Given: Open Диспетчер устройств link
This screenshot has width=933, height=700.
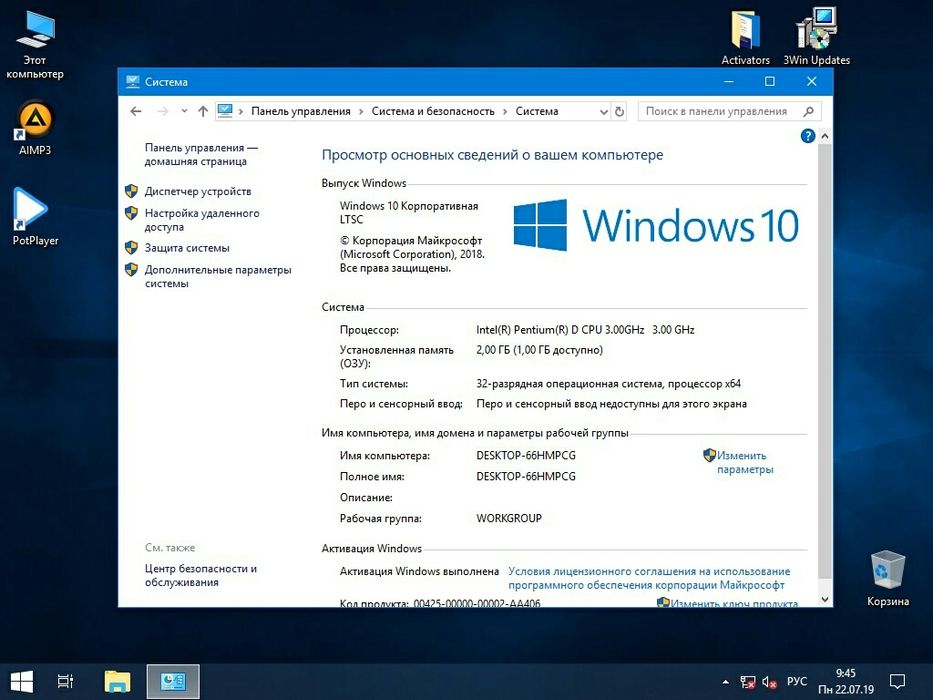Looking at the screenshot, I should [x=198, y=192].
